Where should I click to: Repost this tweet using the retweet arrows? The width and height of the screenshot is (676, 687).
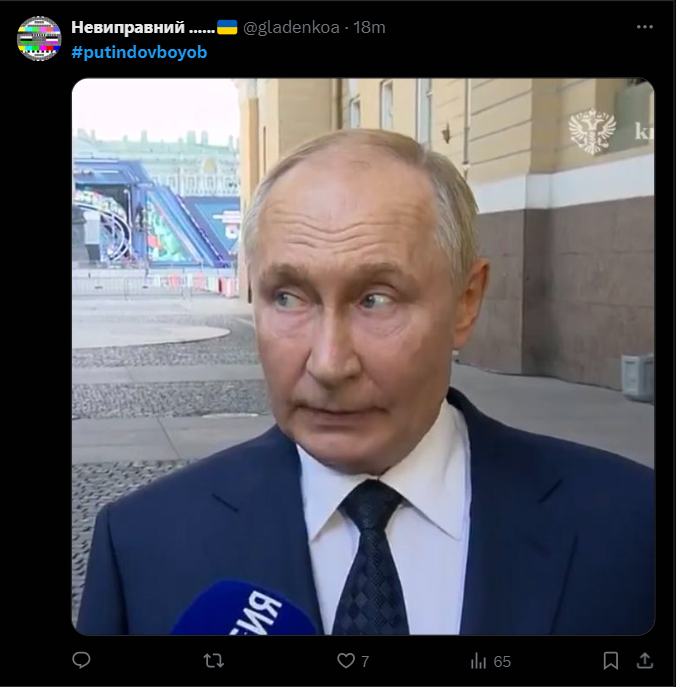click(214, 660)
